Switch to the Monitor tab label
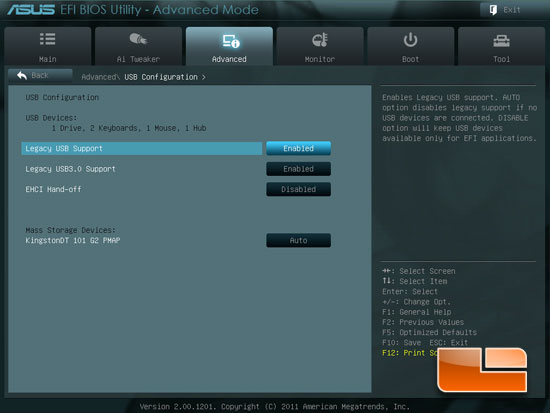The width and height of the screenshot is (550, 413). click(x=320, y=59)
